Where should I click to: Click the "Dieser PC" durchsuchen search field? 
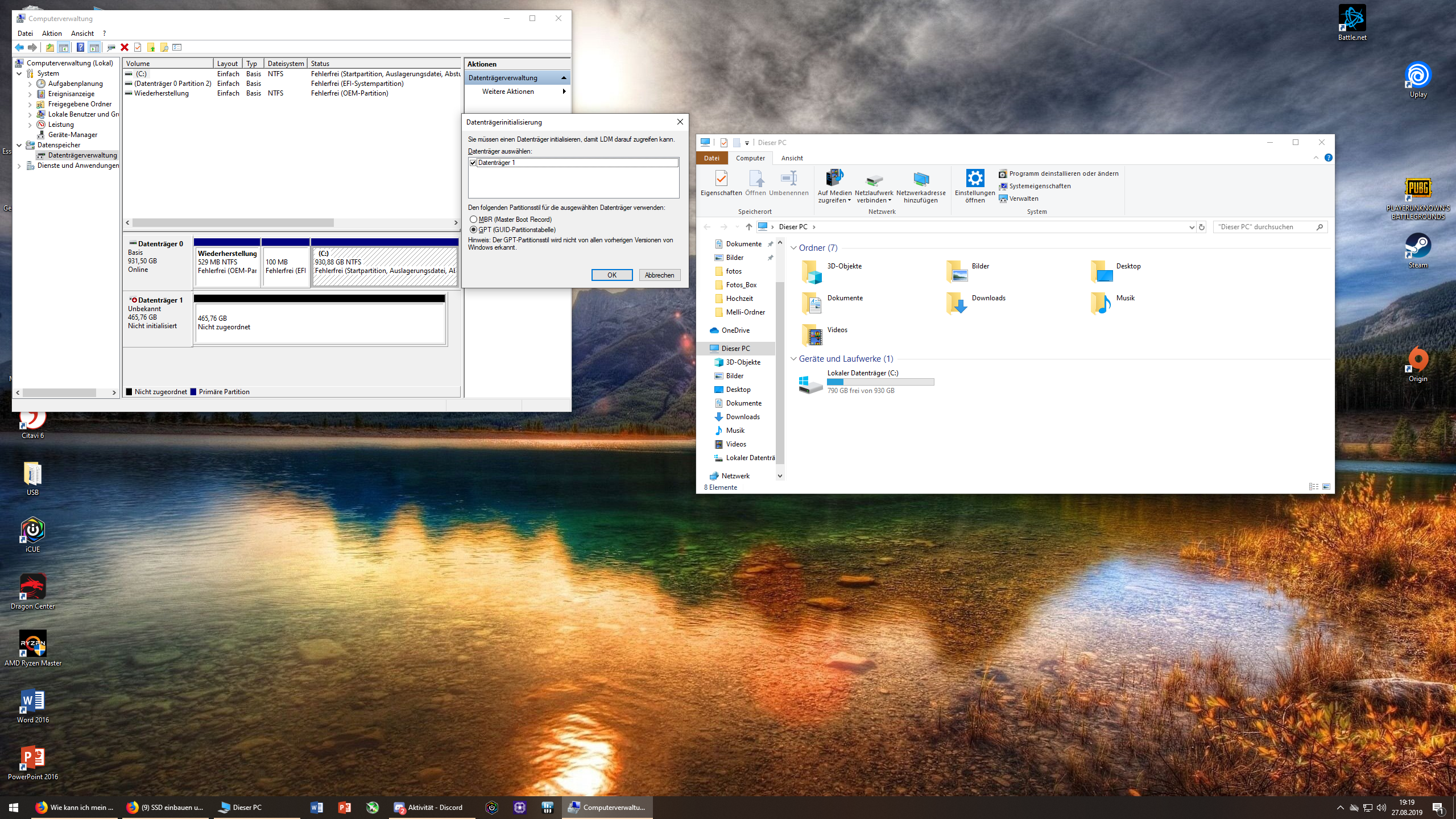pyautogui.click(x=1263, y=227)
